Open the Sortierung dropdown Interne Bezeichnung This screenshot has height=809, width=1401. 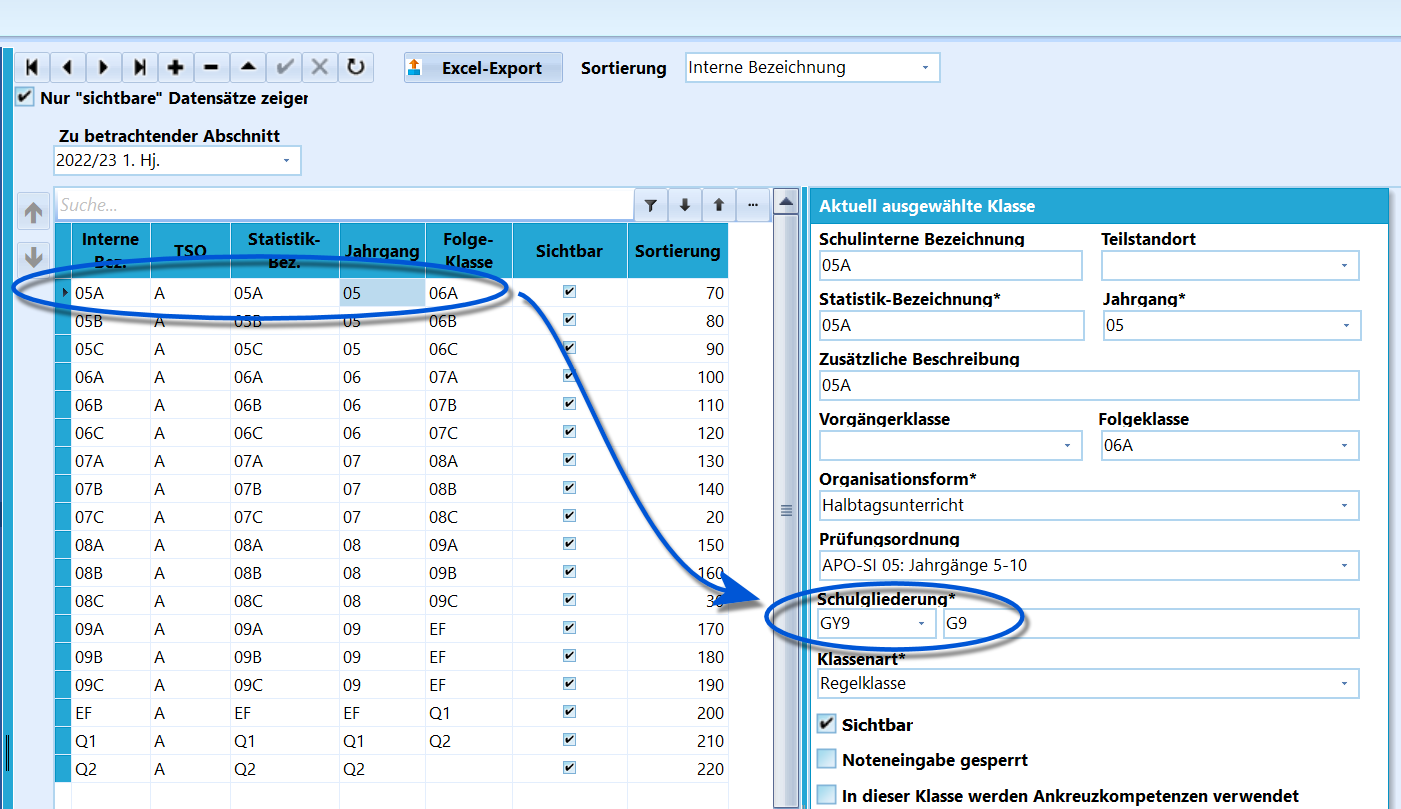(x=813, y=68)
